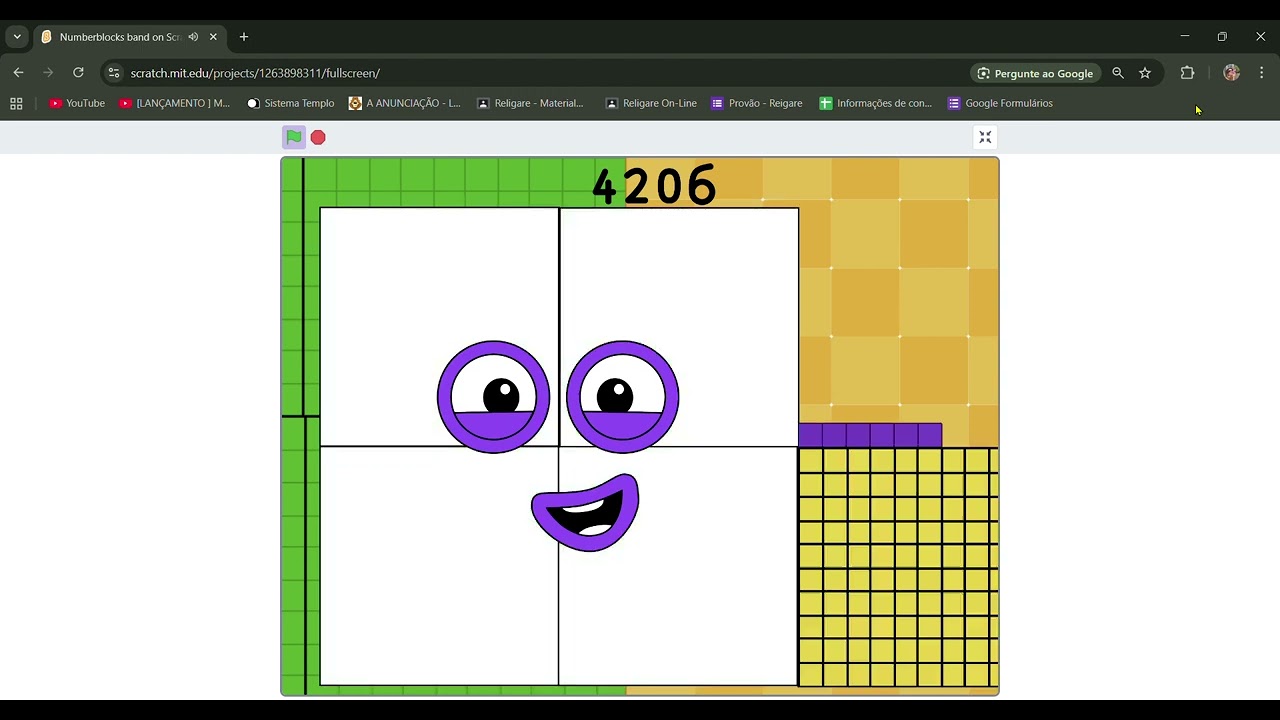This screenshot has width=1280, height=720.
Task: Reload the current page
Action: (78, 73)
